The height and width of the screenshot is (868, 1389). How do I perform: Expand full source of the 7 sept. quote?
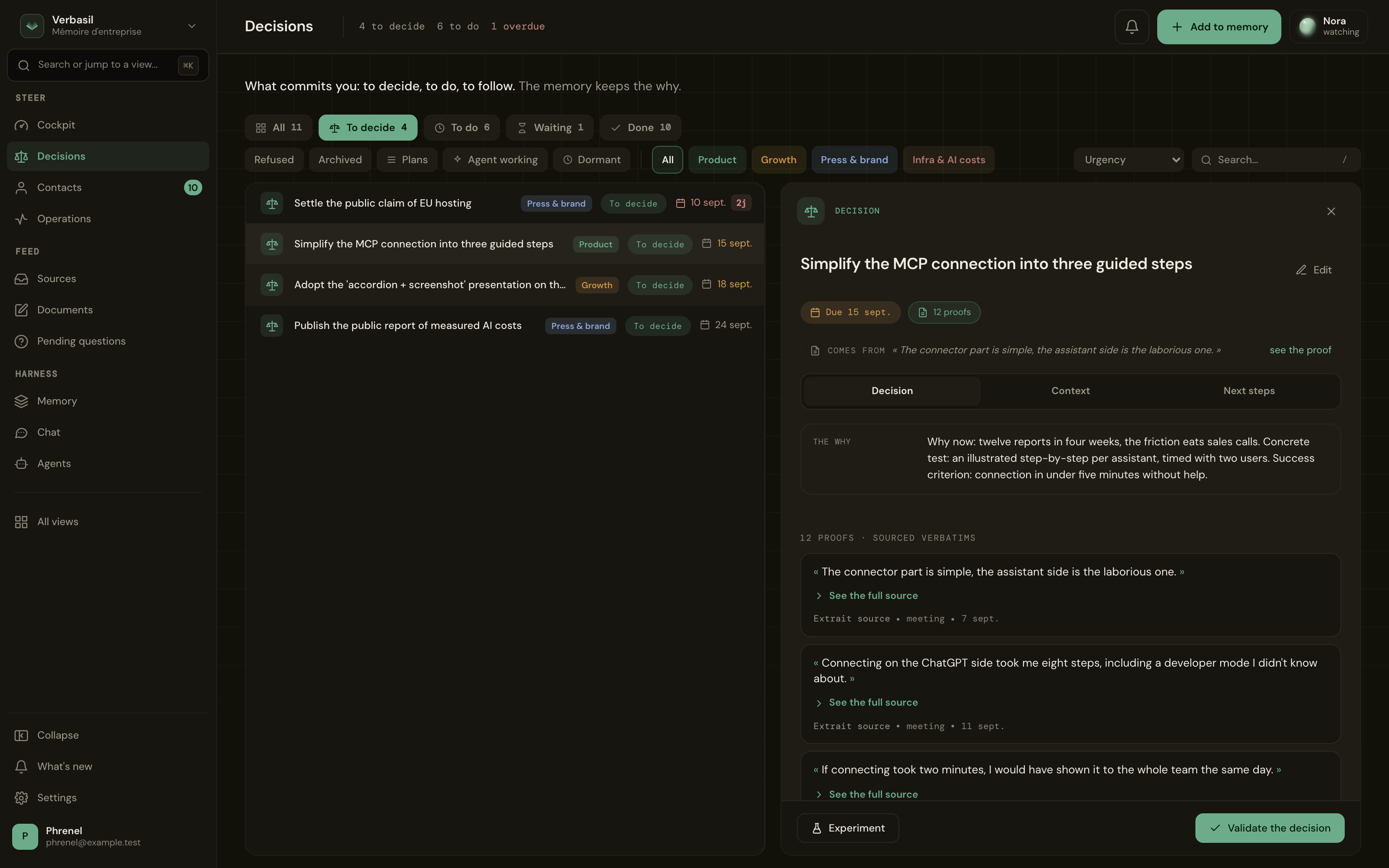coord(867,596)
